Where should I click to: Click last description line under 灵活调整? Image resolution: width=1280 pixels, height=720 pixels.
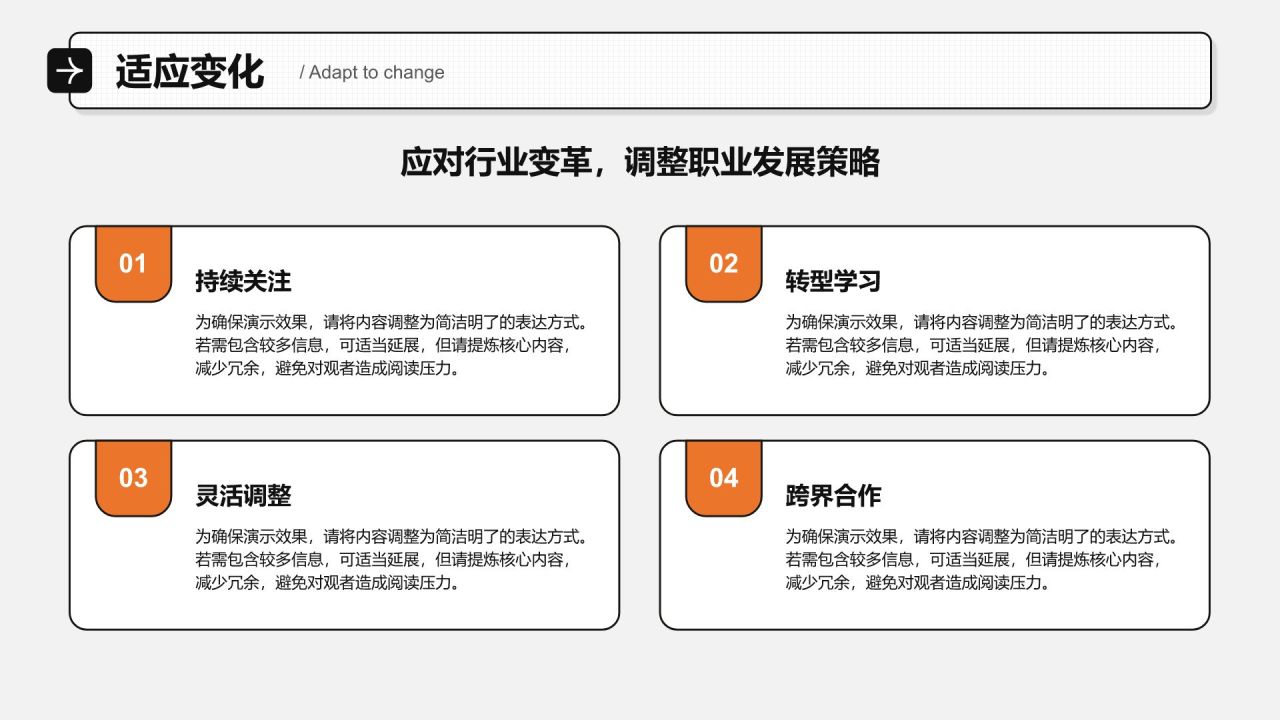[327, 583]
